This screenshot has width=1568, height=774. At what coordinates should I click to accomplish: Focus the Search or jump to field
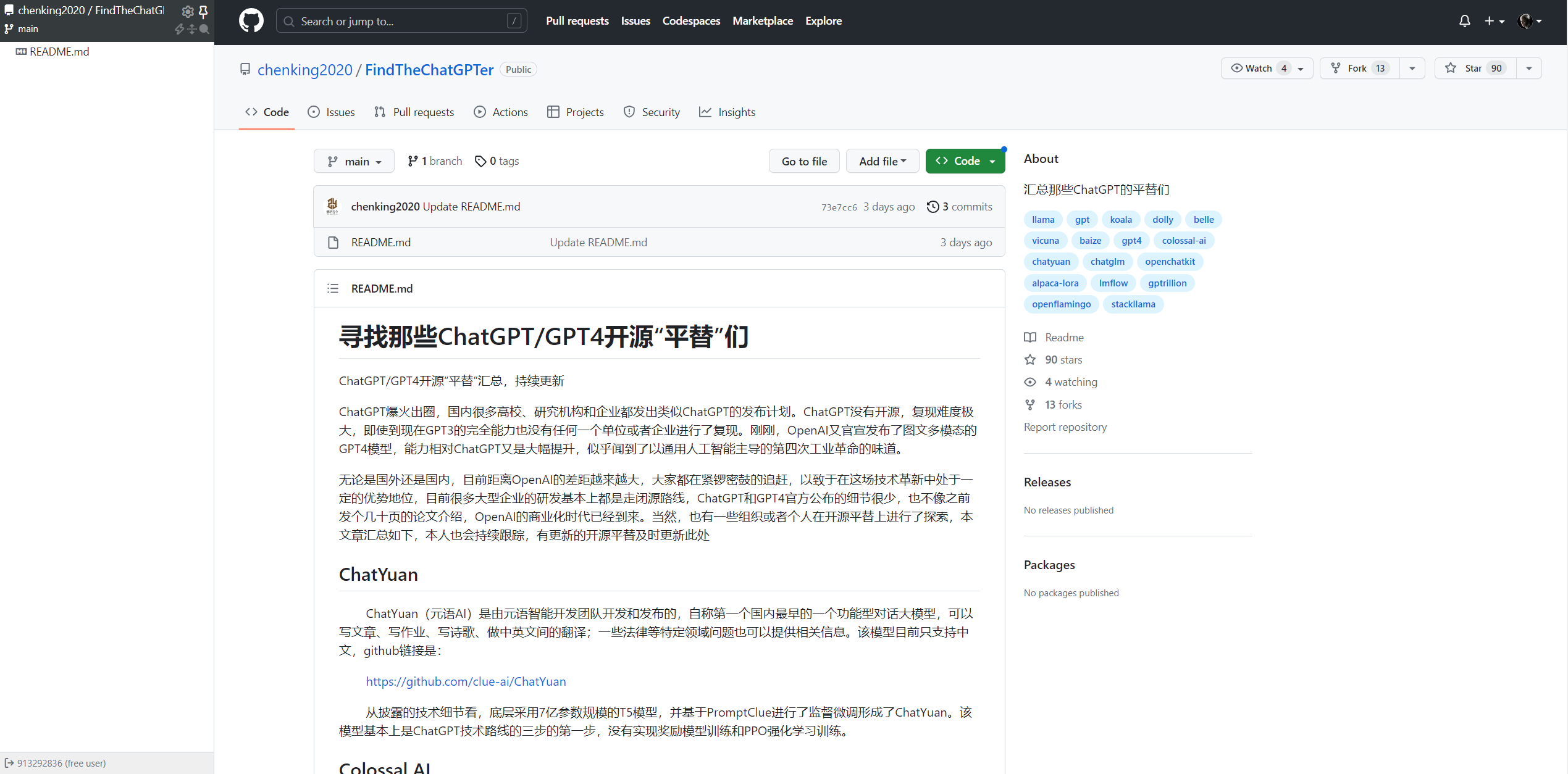(x=401, y=21)
